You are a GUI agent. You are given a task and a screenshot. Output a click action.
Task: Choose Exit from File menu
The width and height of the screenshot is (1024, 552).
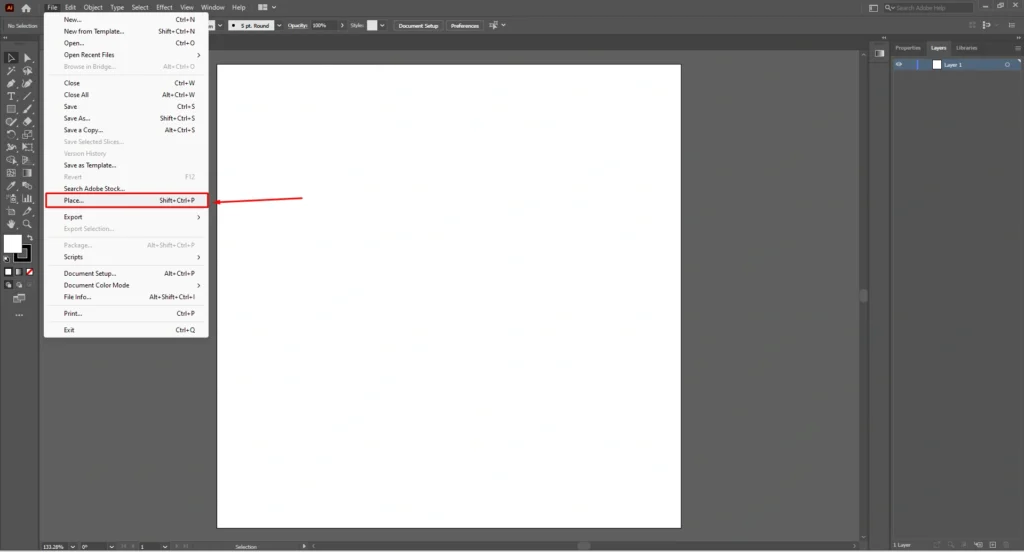click(x=126, y=330)
